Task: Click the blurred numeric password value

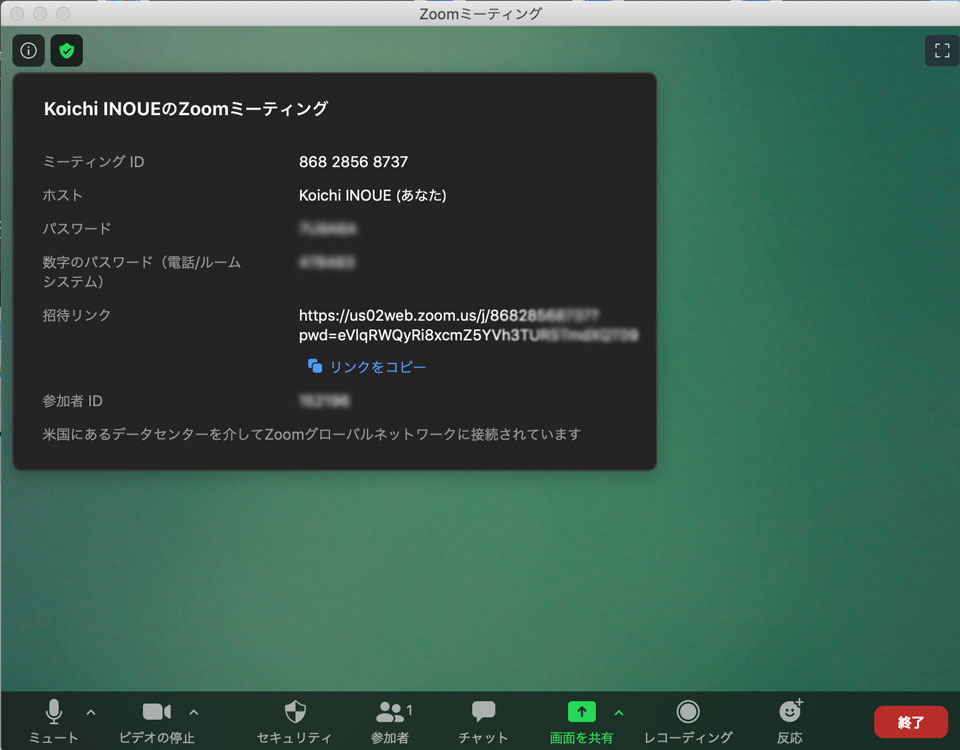Action: tap(326, 263)
